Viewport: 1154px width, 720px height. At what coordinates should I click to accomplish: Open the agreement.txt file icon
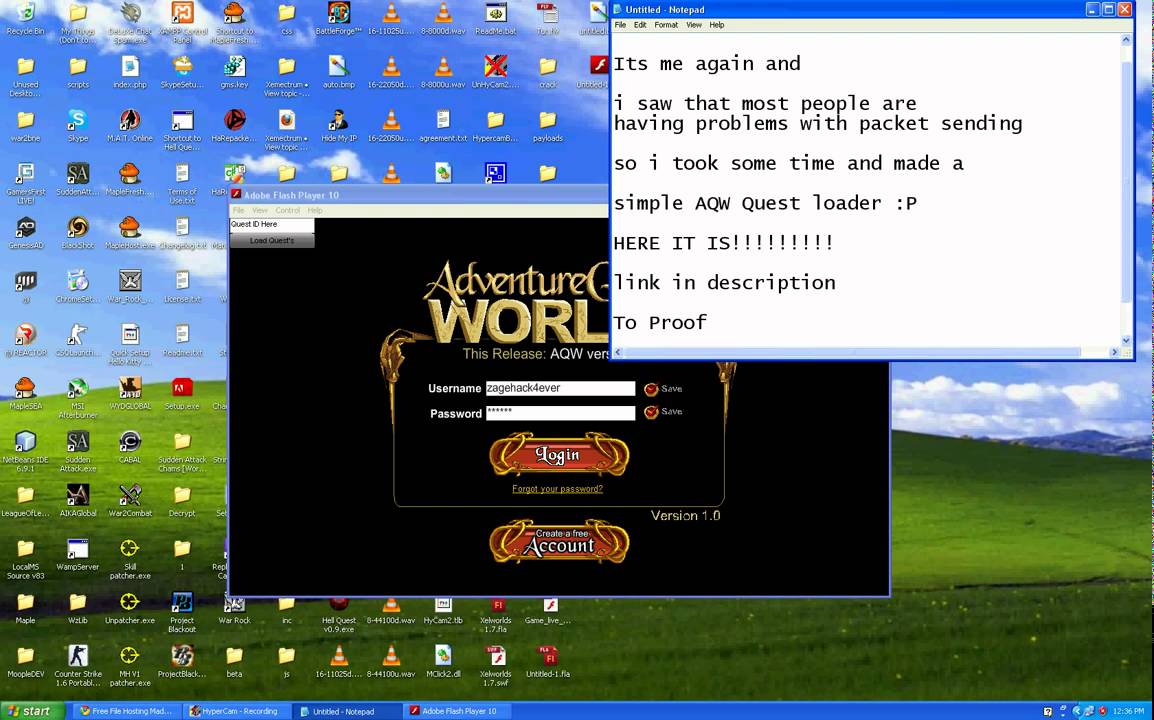coord(443,120)
